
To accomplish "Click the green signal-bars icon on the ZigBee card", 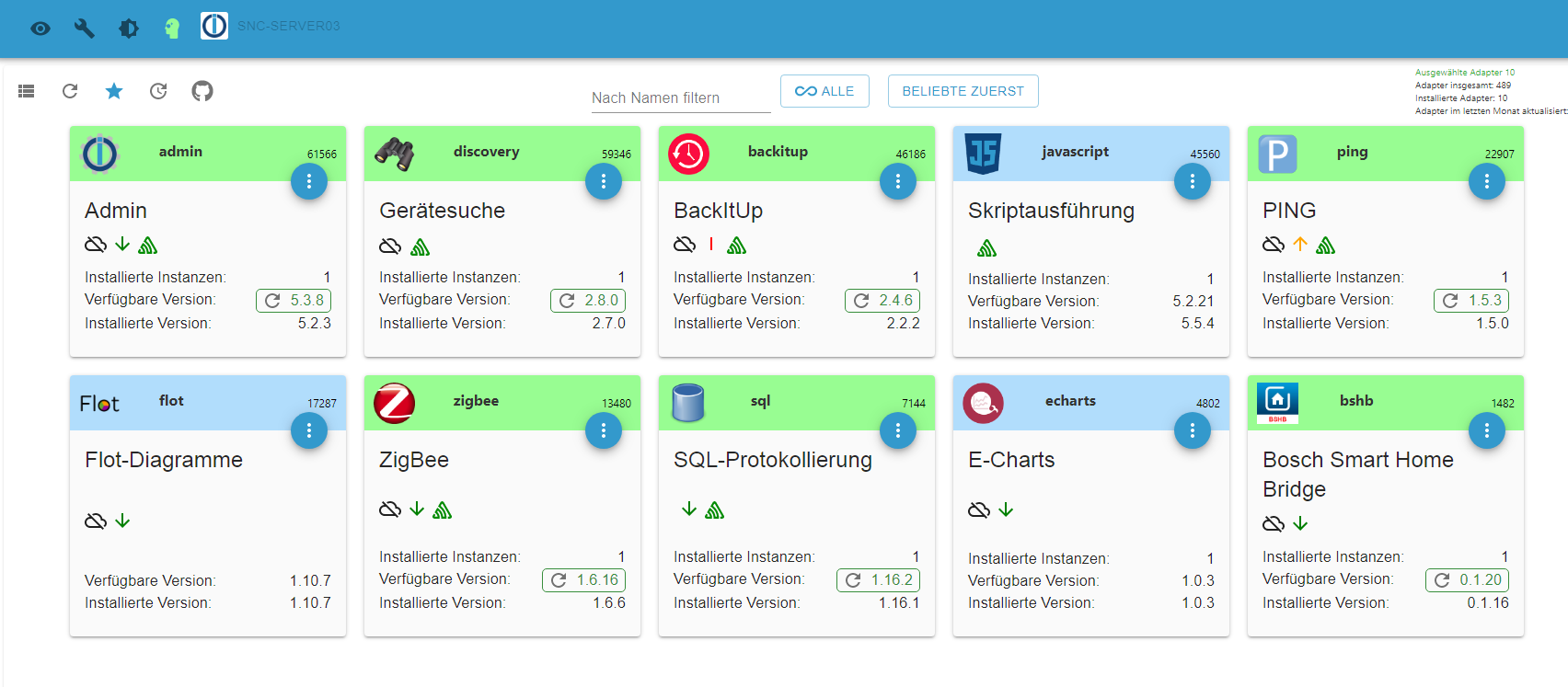I will [x=443, y=510].
